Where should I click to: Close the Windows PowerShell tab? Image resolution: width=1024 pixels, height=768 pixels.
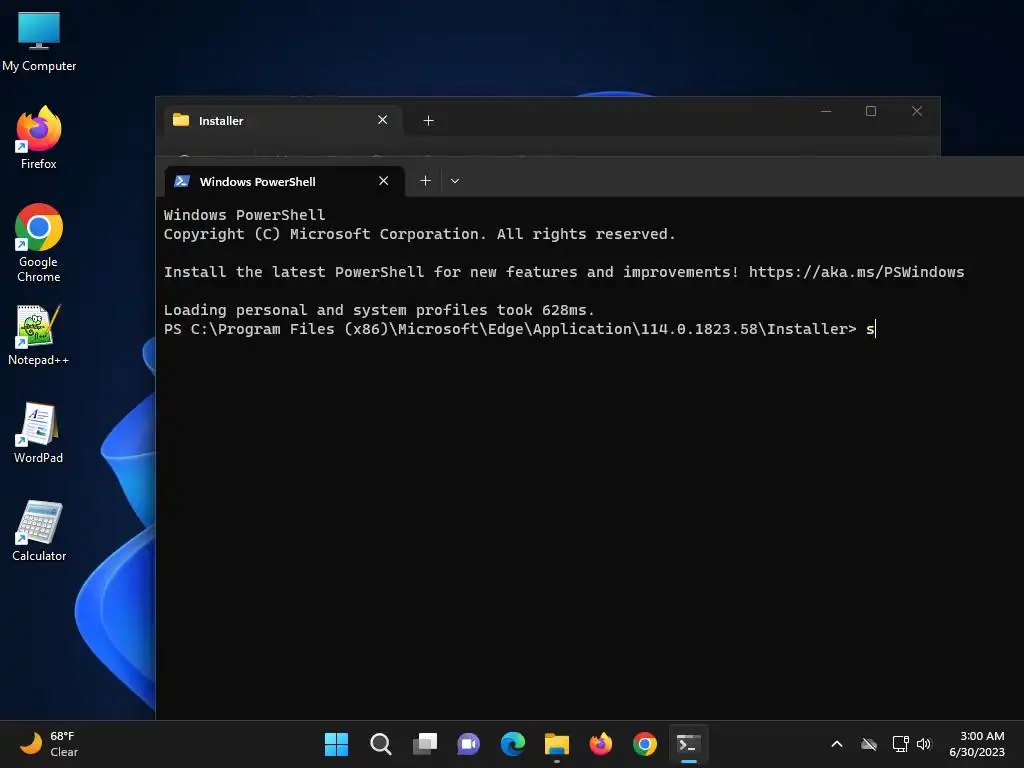point(383,181)
